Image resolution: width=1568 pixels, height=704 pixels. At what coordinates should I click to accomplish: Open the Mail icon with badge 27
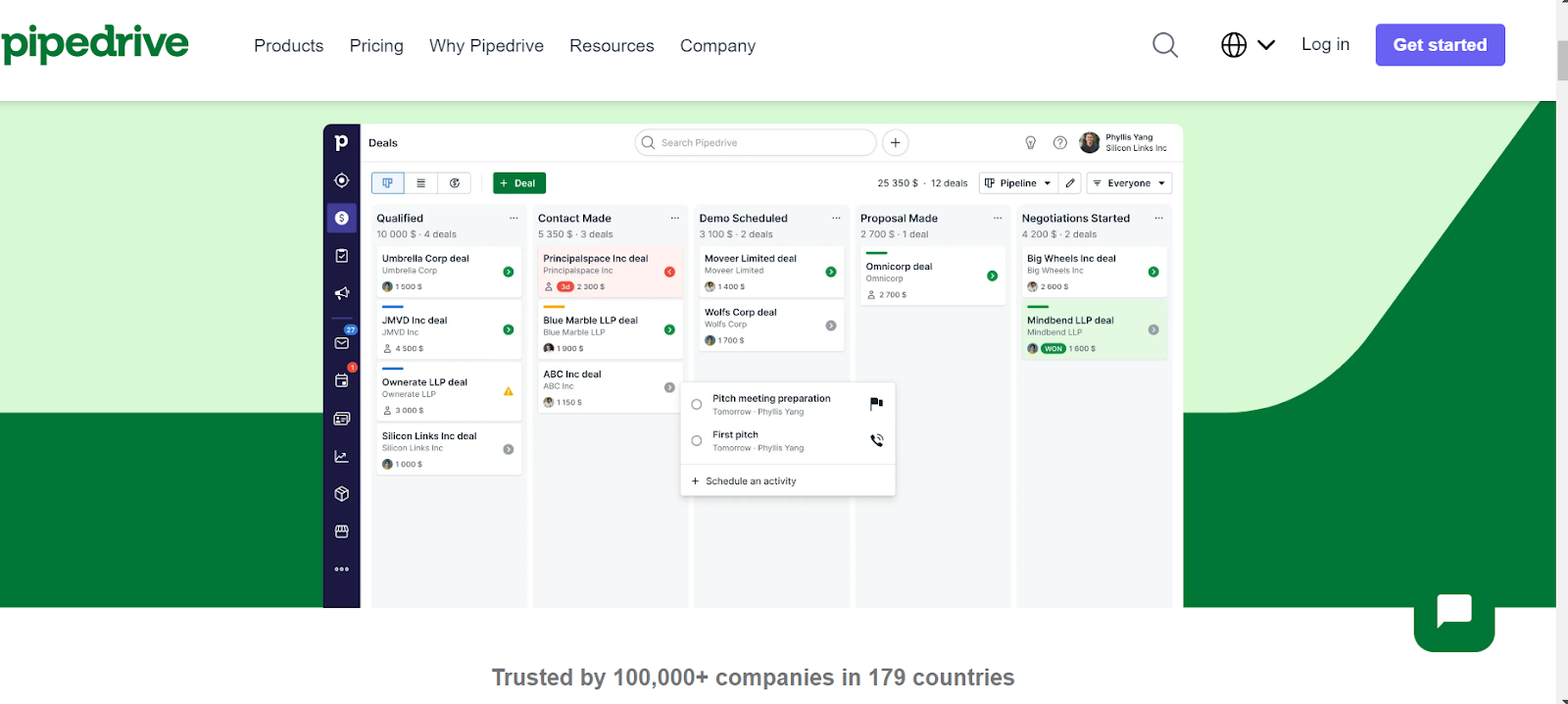pyautogui.click(x=341, y=343)
